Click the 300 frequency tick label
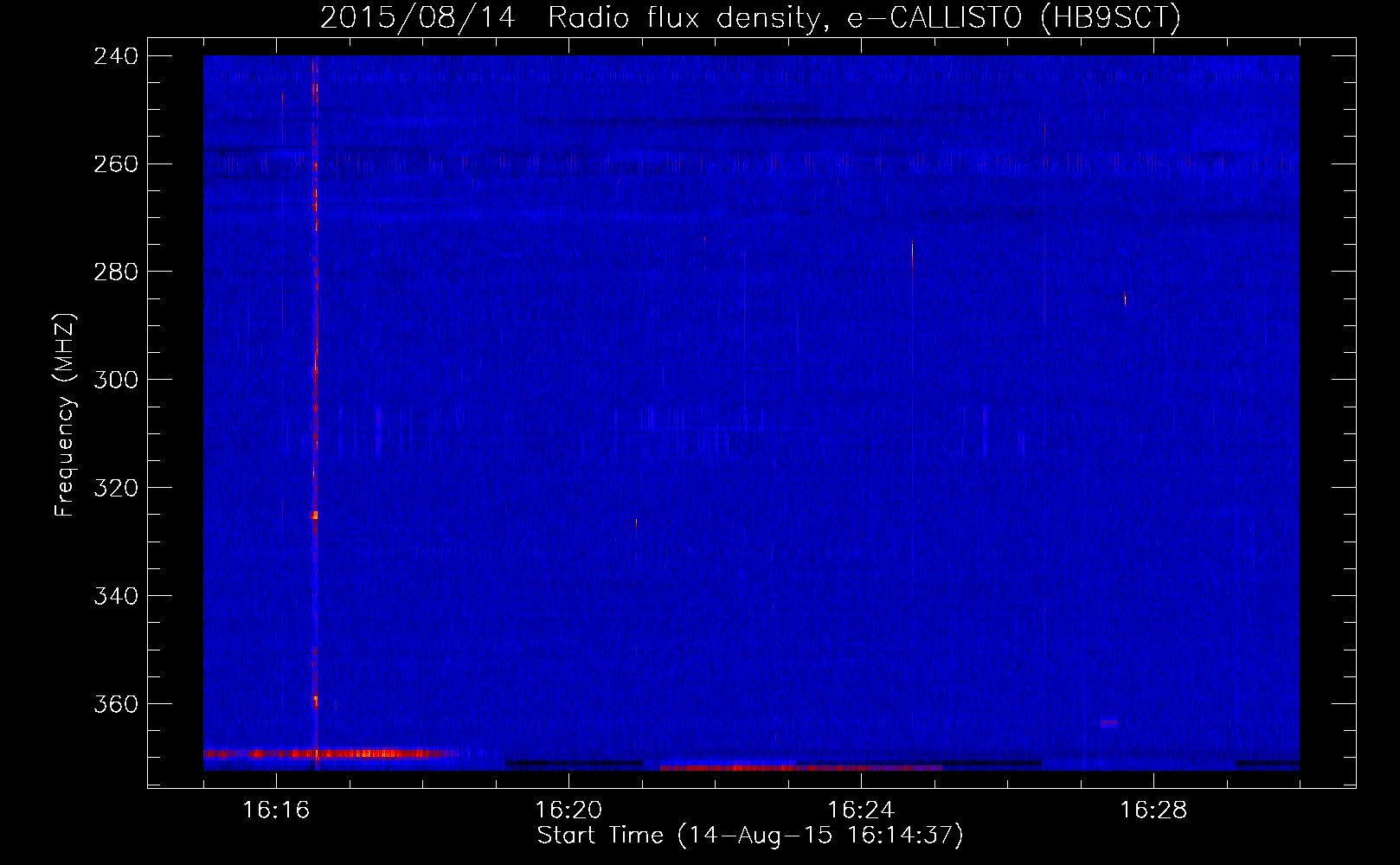The height and width of the screenshot is (865, 1400). [116, 381]
